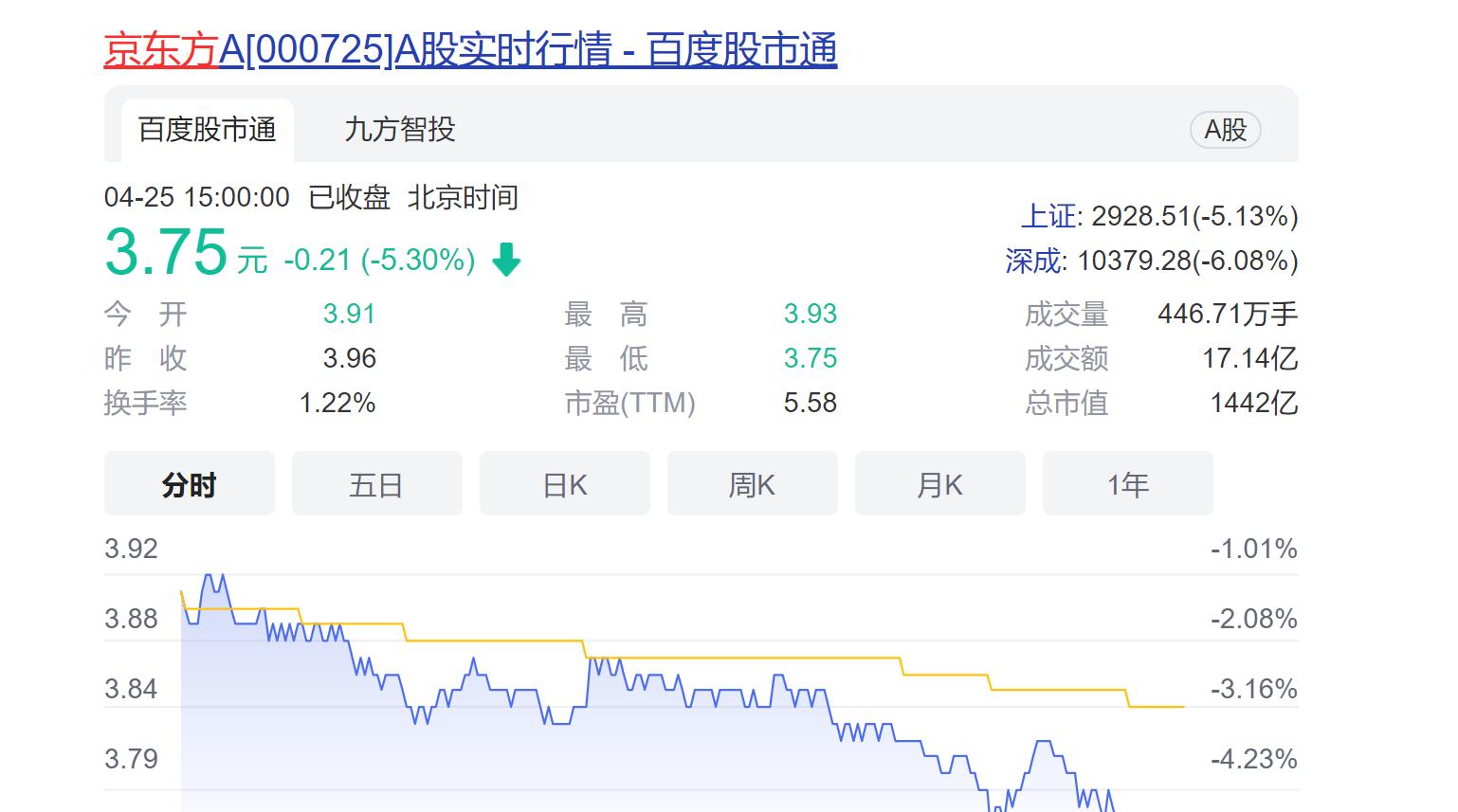Click the 3.92 price axis label

pos(131,549)
